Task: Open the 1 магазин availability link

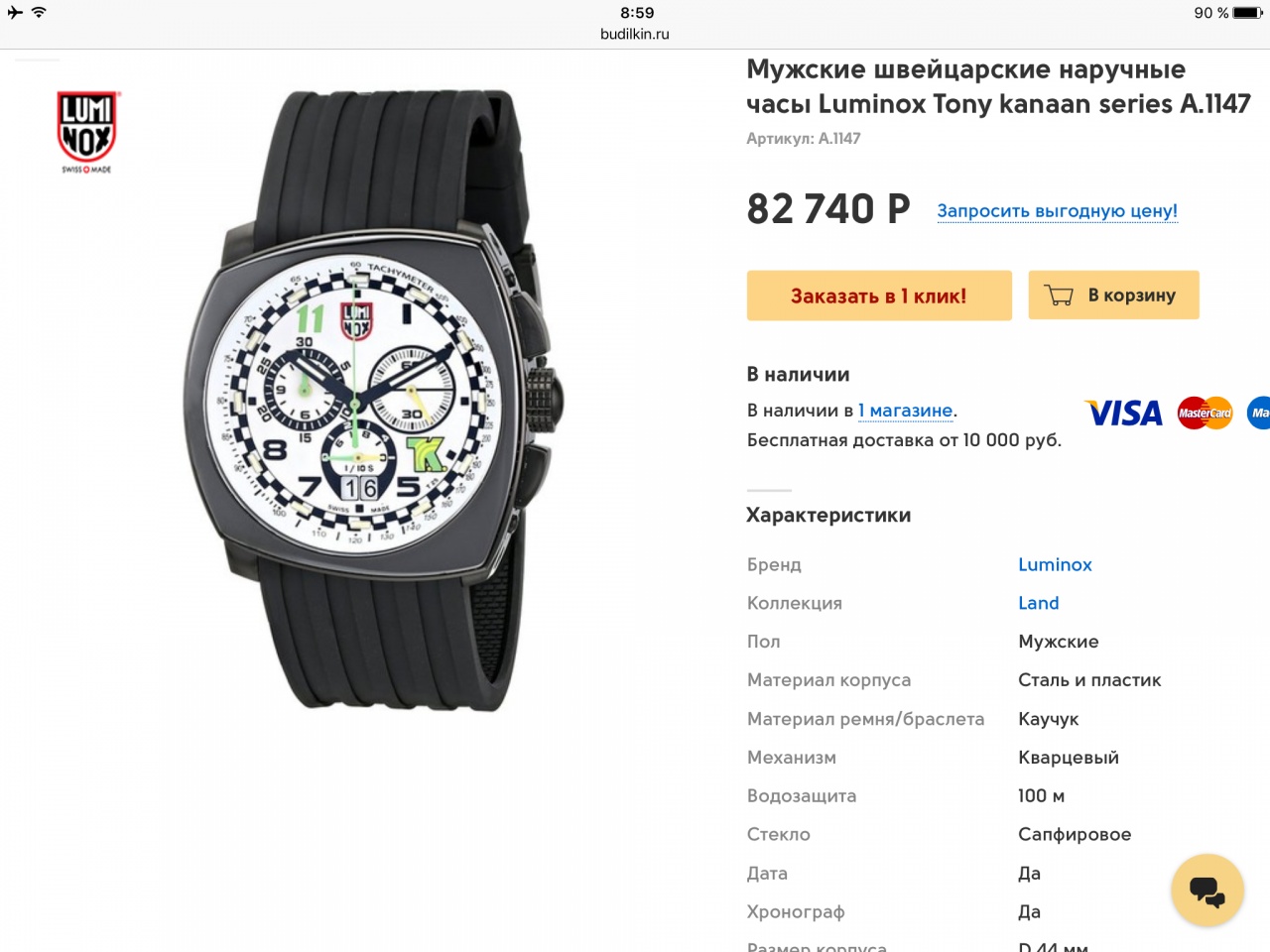Action: (x=906, y=411)
